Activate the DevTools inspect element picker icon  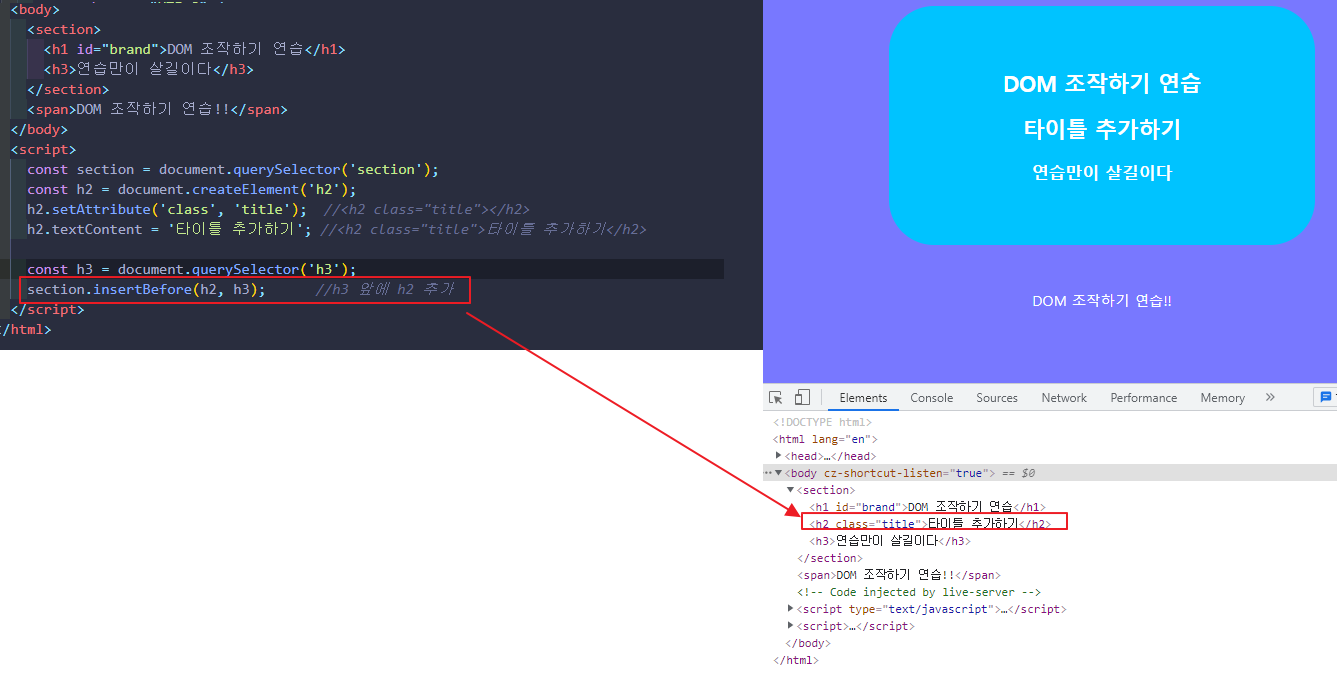point(776,397)
